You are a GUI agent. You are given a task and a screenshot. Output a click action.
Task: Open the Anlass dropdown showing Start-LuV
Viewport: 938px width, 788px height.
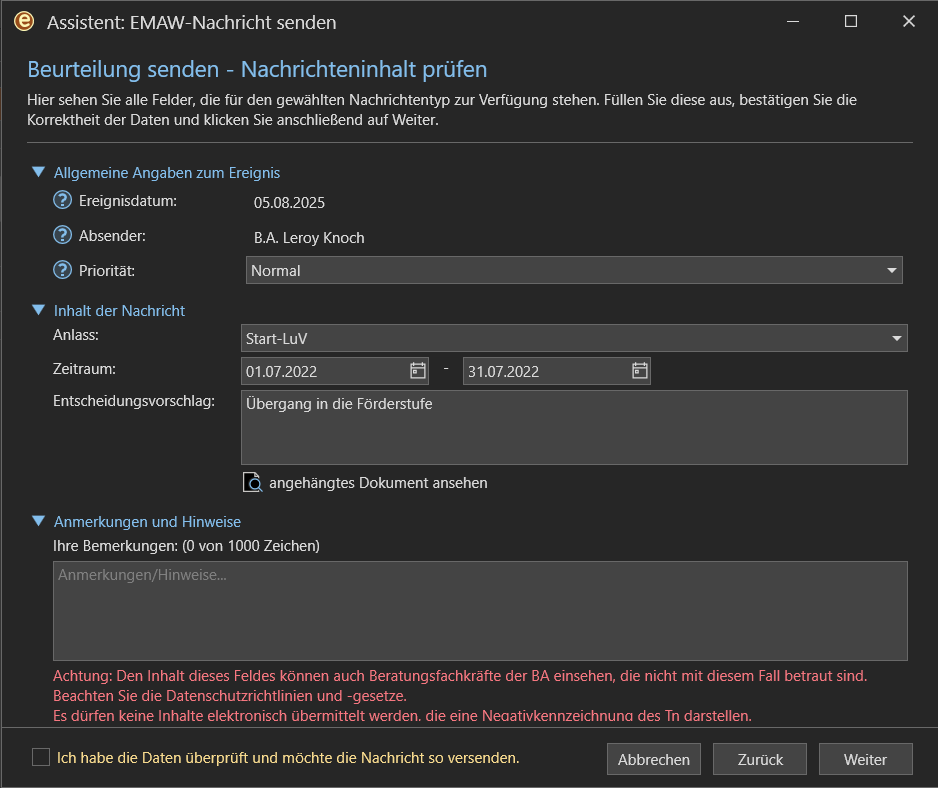[x=574, y=338]
